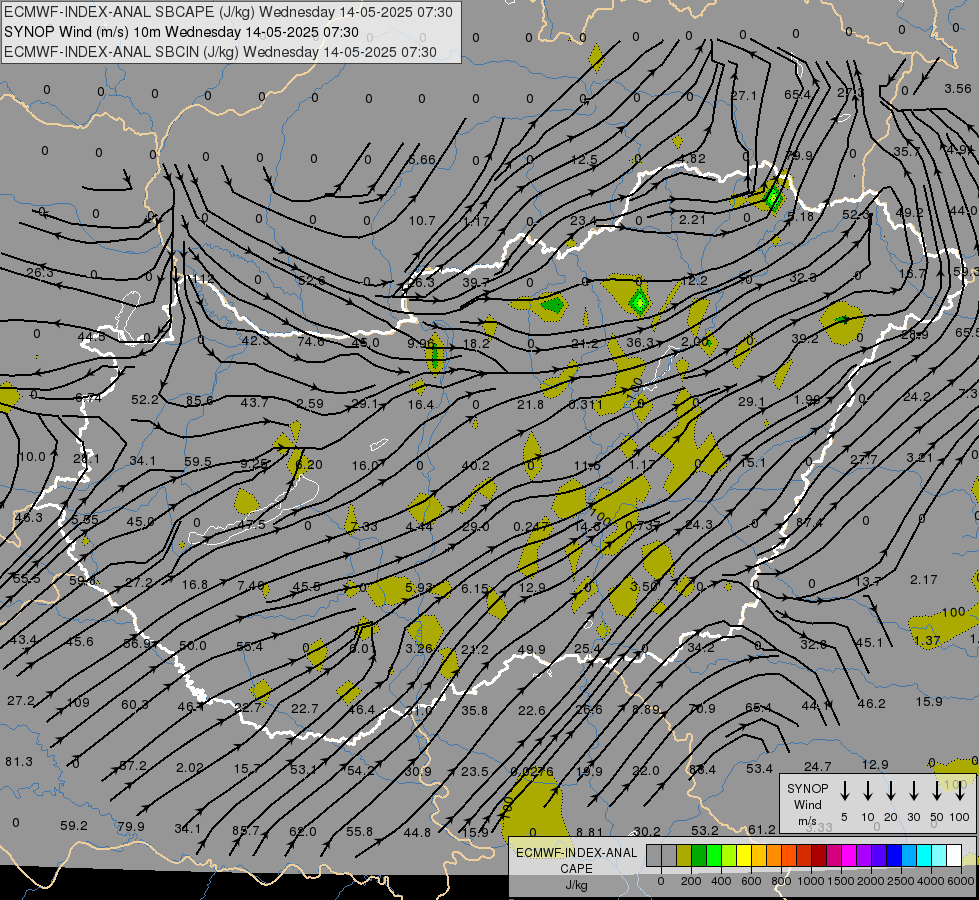979x900 pixels.
Task: Click the map value '3.56'
Action: (x=958, y=89)
